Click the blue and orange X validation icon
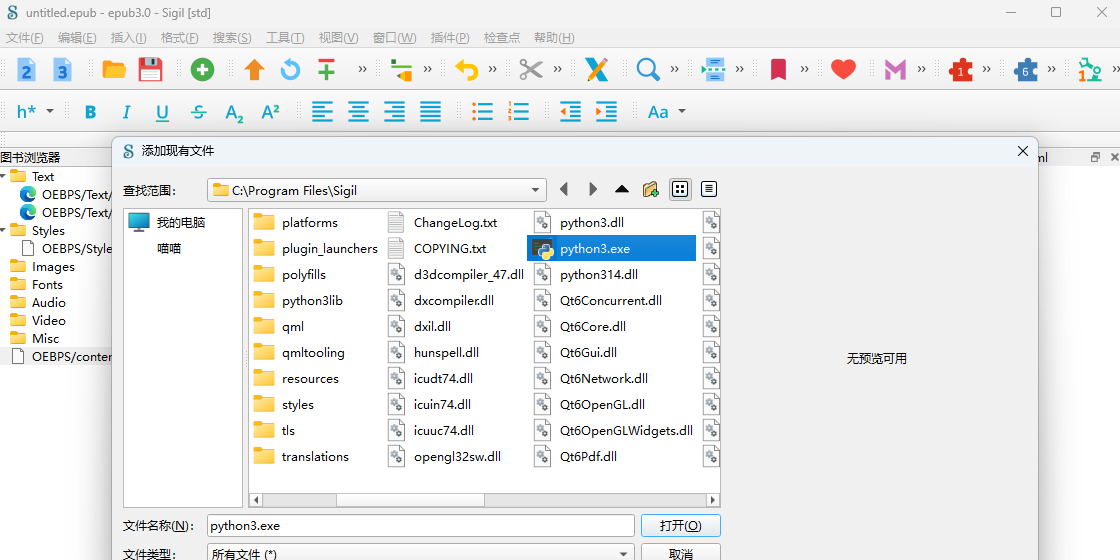The width and height of the screenshot is (1120, 560). click(x=596, y=69)
